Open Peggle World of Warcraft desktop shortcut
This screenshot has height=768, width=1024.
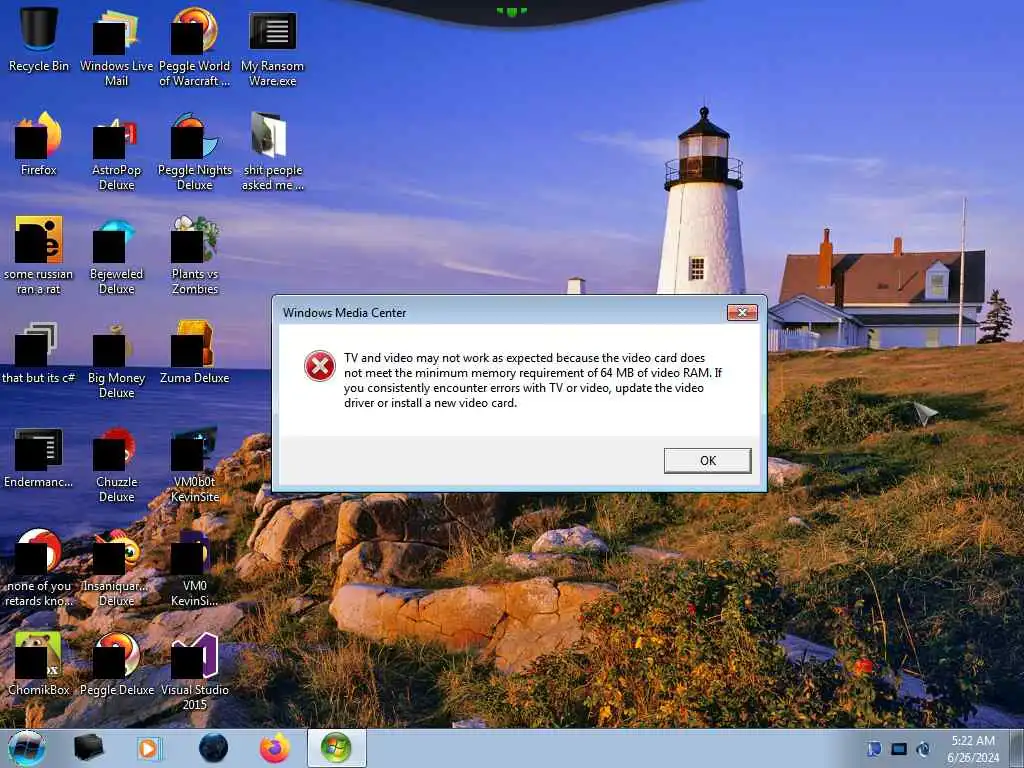(195, 47)
